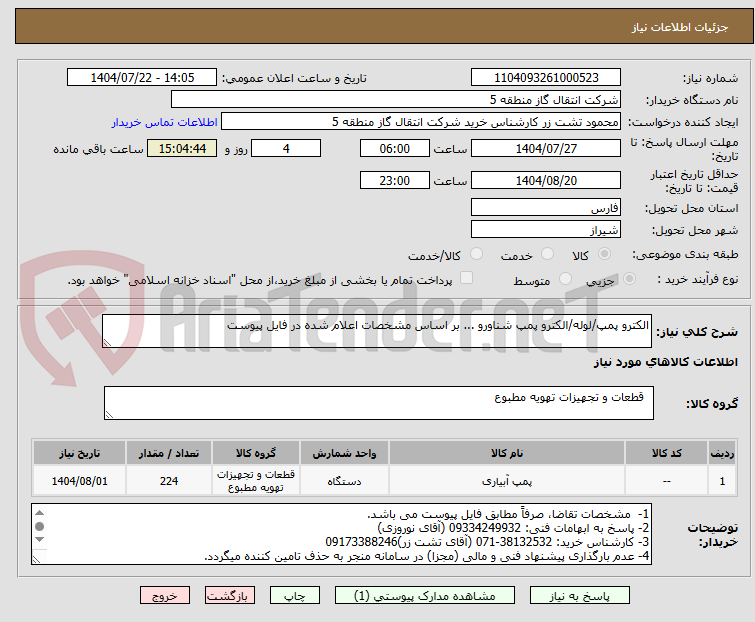
Task: Click the page title جزئیات اطلاعات نیاز
Action: point(680,27)
